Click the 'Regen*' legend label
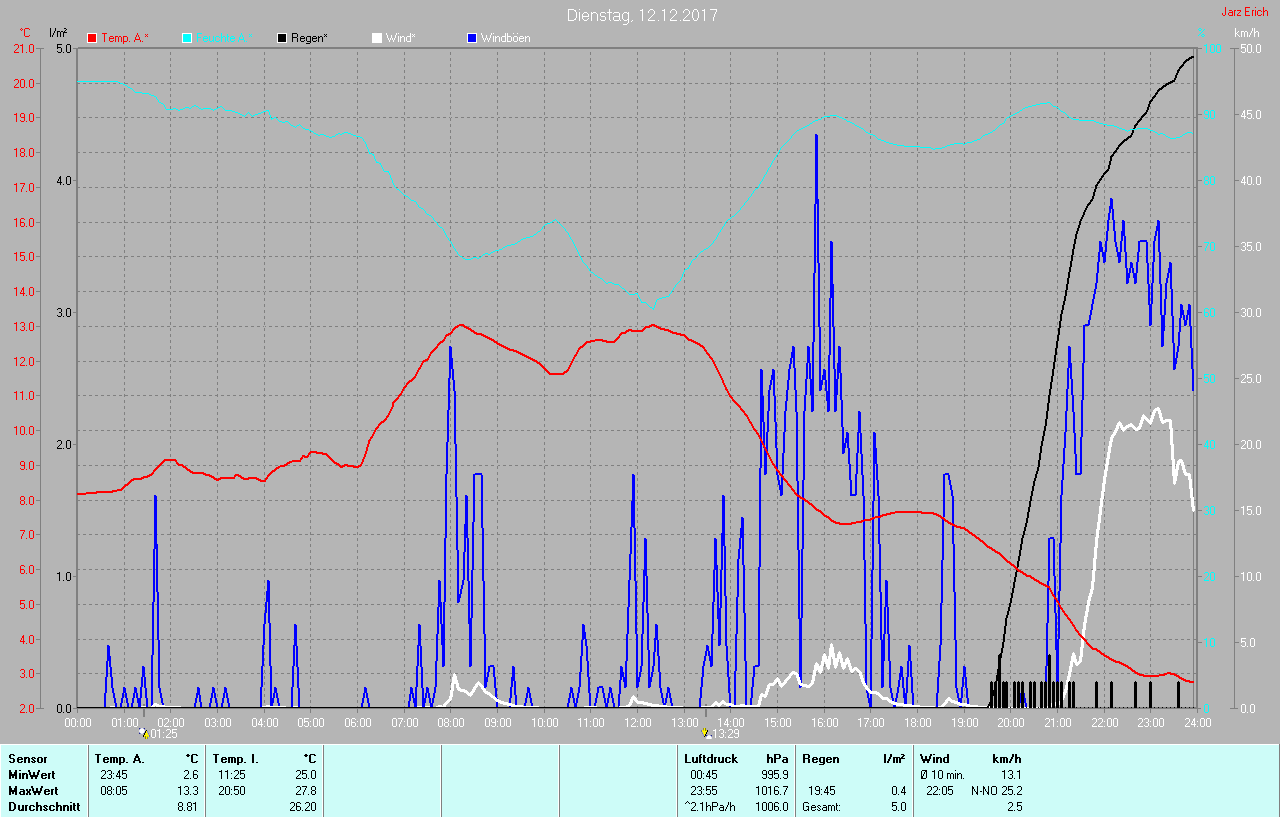Image resolution: width=1280 pixels, height=817 pixels. click(309, 38)
